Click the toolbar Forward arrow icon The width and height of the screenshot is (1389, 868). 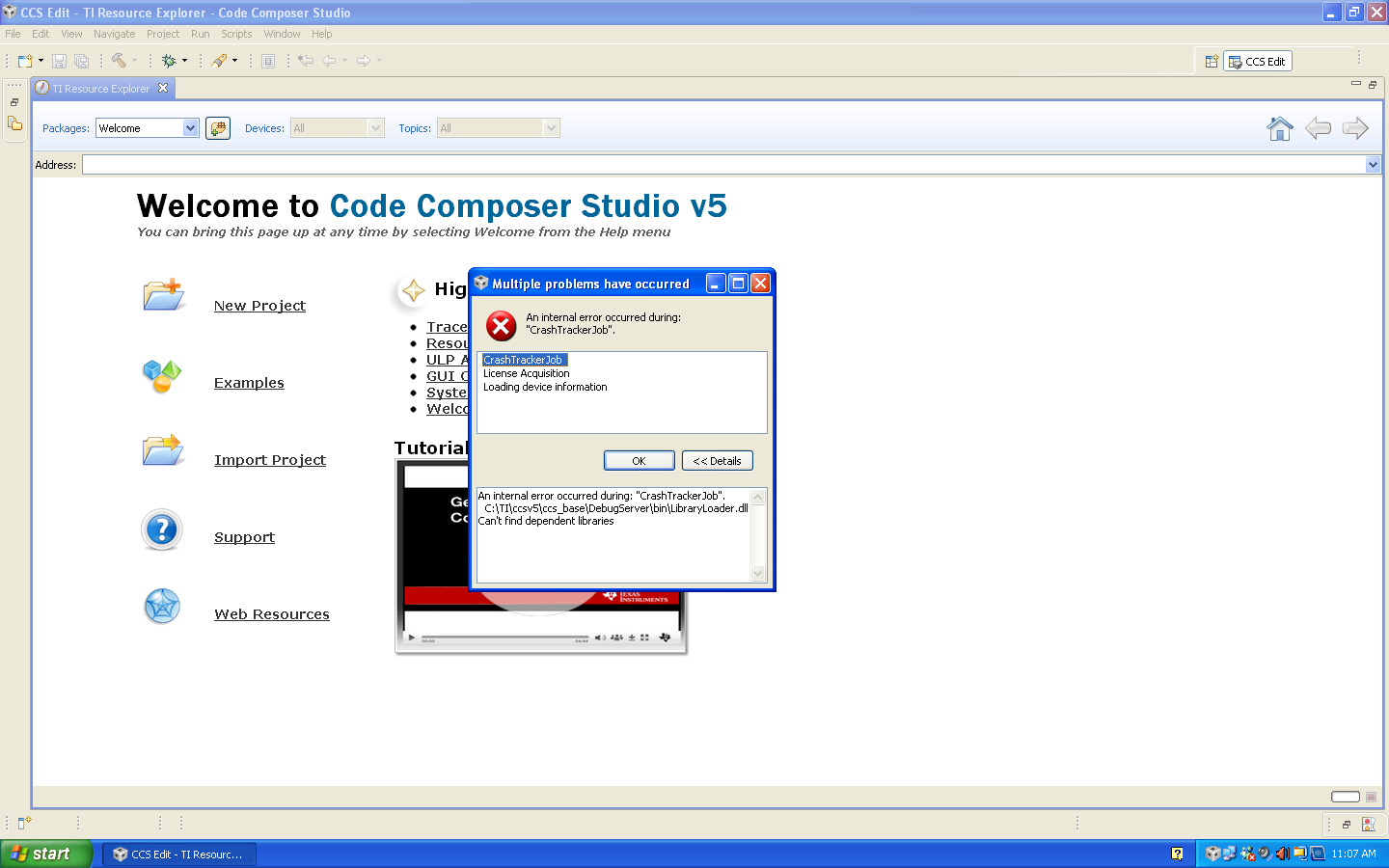click(x=364, y=61)
